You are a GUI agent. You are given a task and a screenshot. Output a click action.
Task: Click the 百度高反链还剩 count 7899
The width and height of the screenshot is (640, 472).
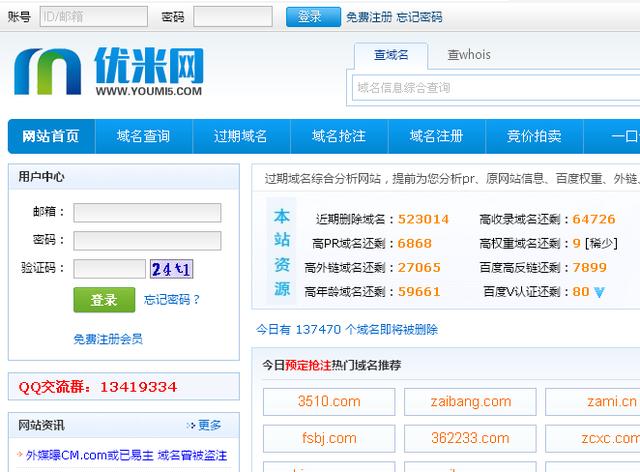click(x=589, y=268)
